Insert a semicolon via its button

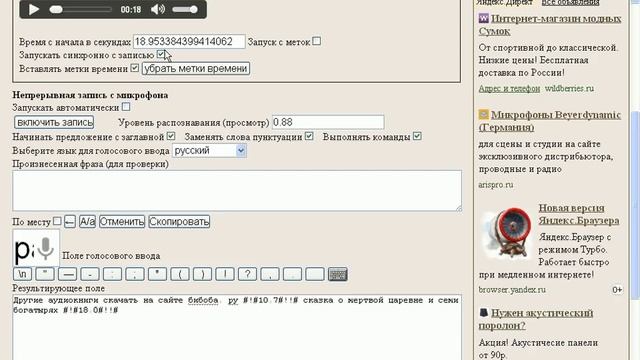pyautogui.click(x=135, y=274)
